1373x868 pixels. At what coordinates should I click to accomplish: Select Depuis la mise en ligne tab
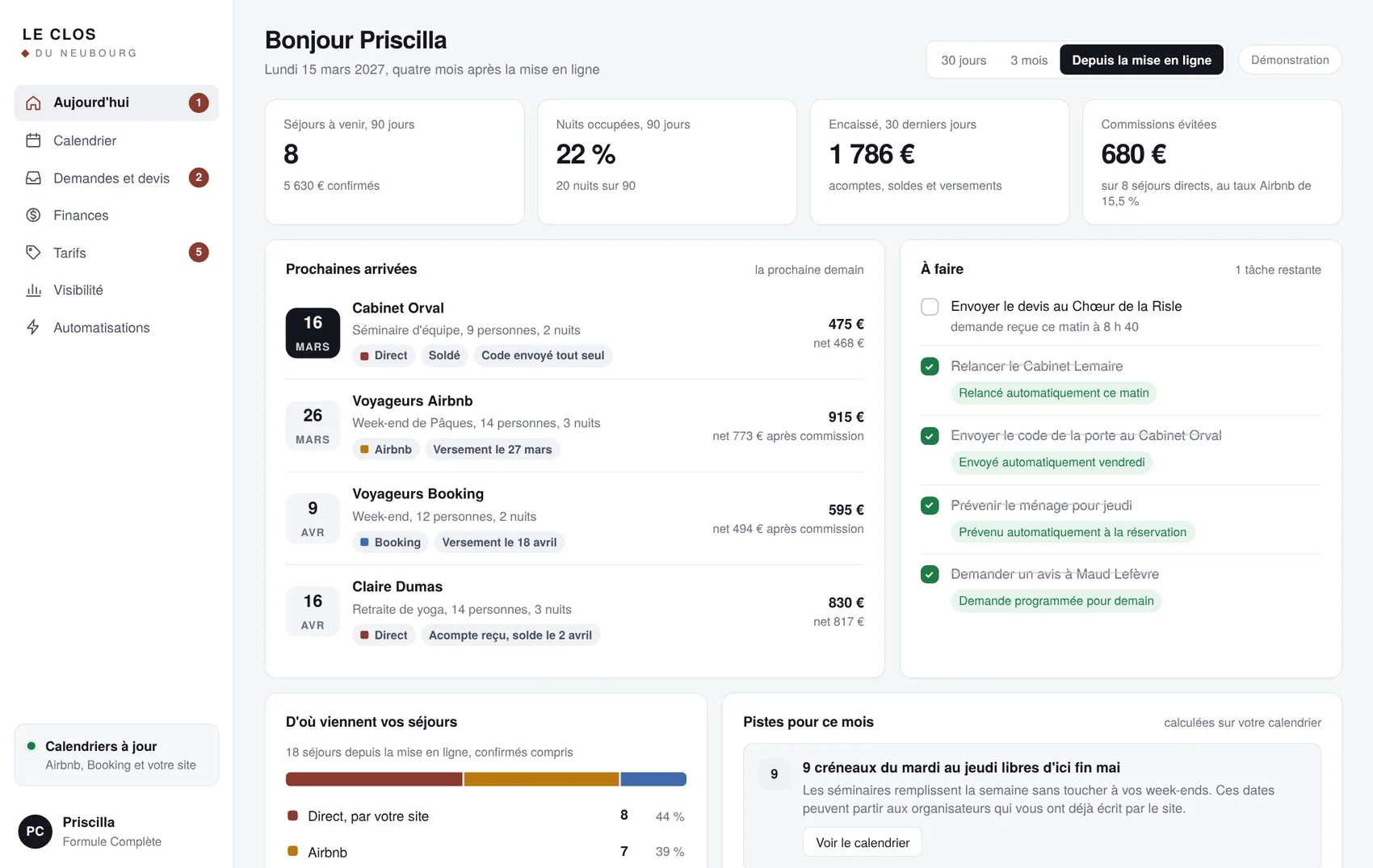point(1141,61)
